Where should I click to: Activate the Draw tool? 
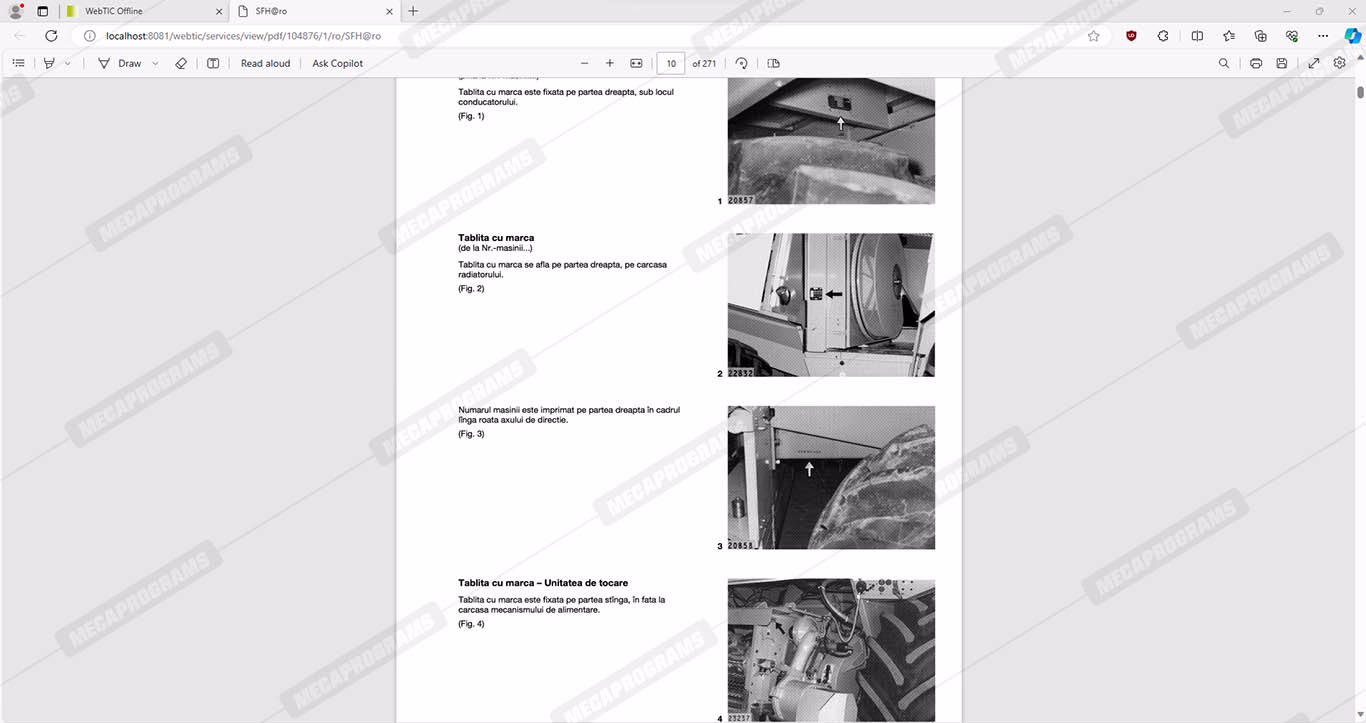pos(120,63)
